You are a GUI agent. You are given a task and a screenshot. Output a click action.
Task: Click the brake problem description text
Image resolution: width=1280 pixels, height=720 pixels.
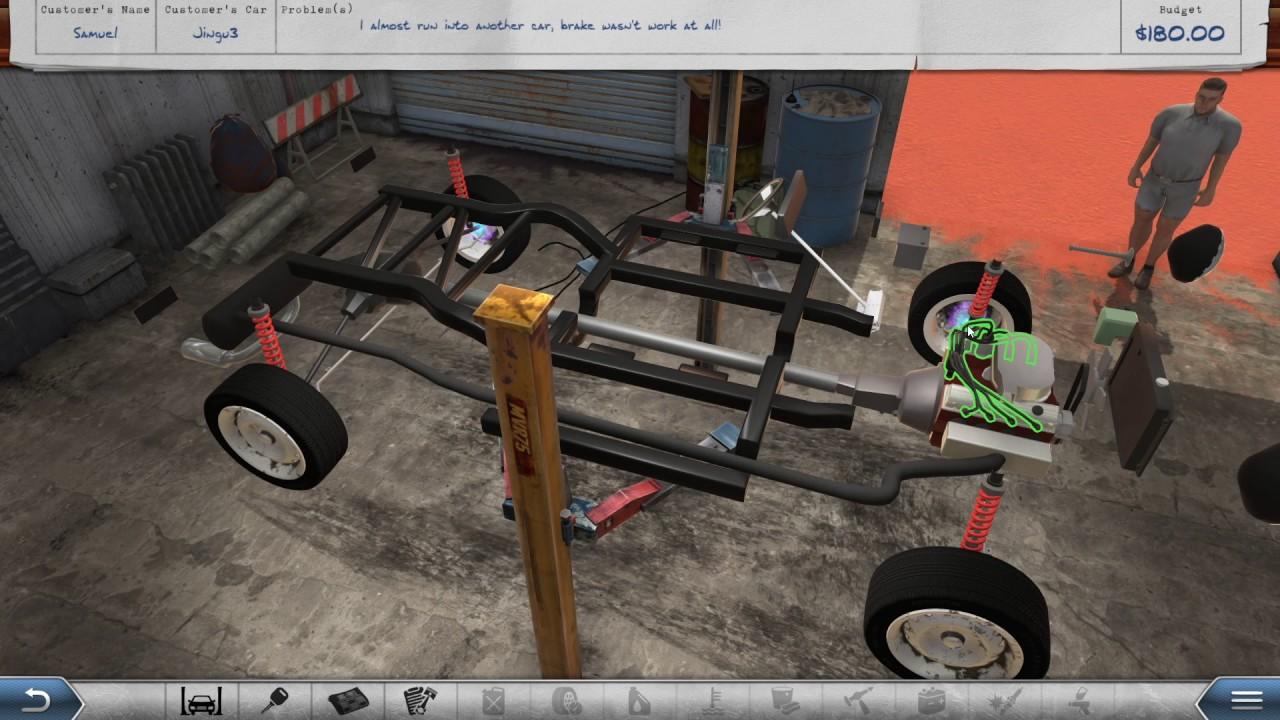(540, 26)
